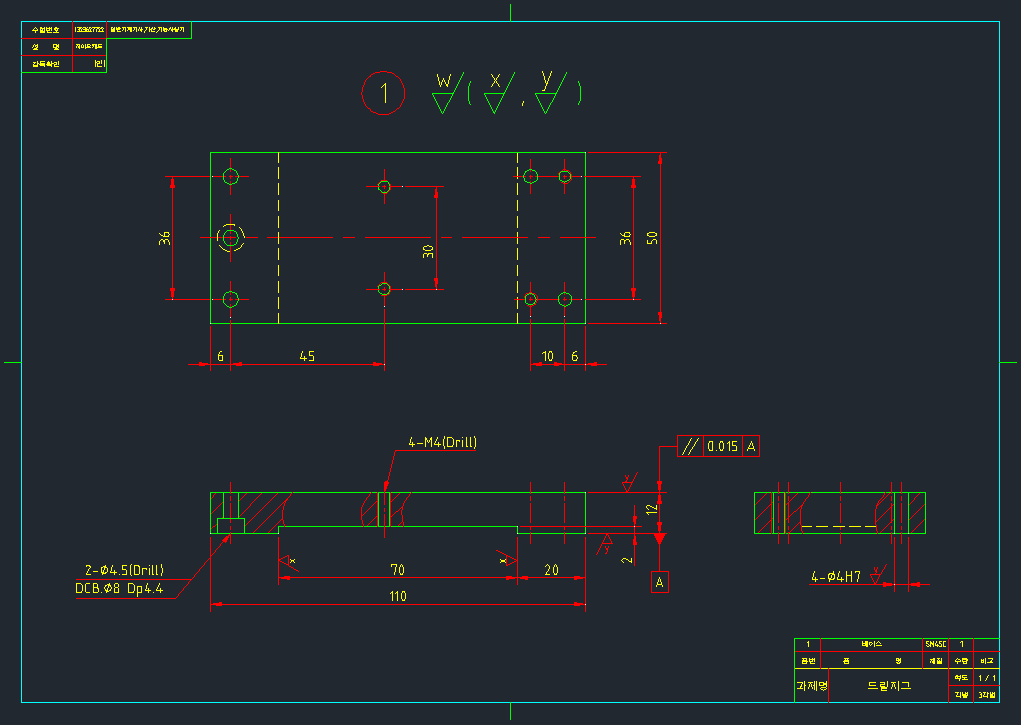Viewport: 1021px width, 725px height.
Task: Select the 6 dimension right of 10
Action: (574, 356)
